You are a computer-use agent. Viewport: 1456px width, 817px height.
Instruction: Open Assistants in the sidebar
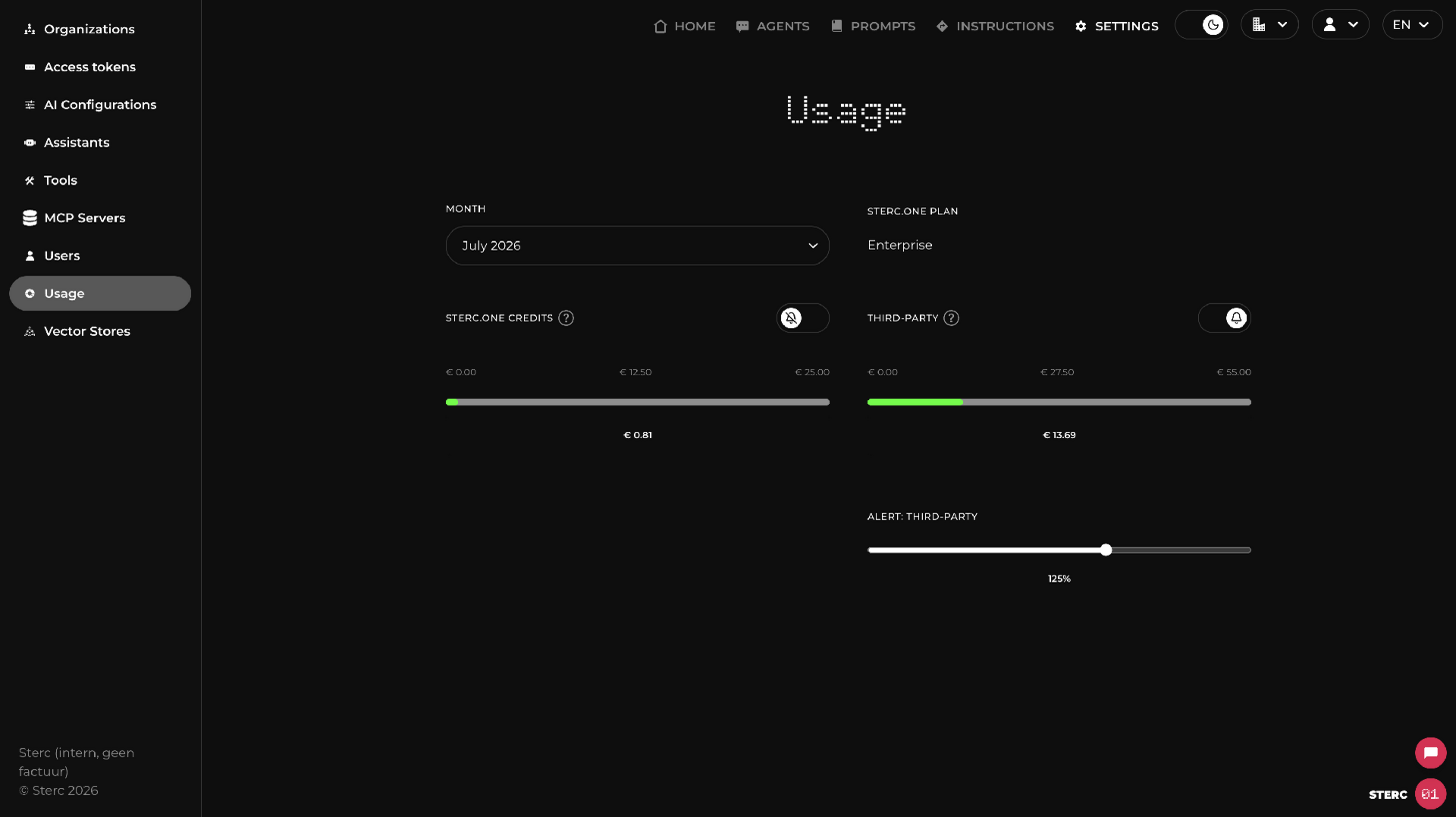(100, 142)
